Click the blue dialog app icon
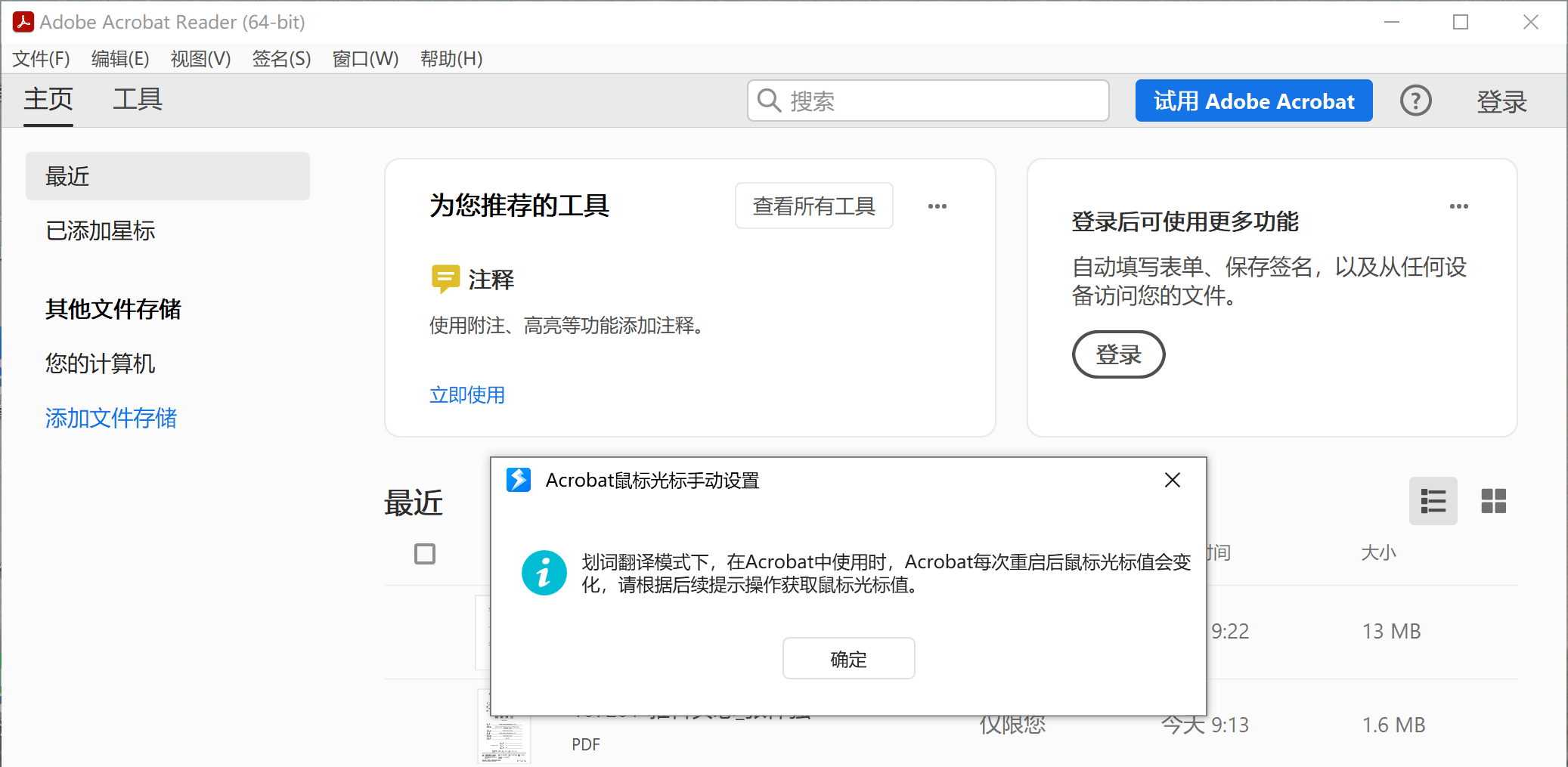 point(519,480)
